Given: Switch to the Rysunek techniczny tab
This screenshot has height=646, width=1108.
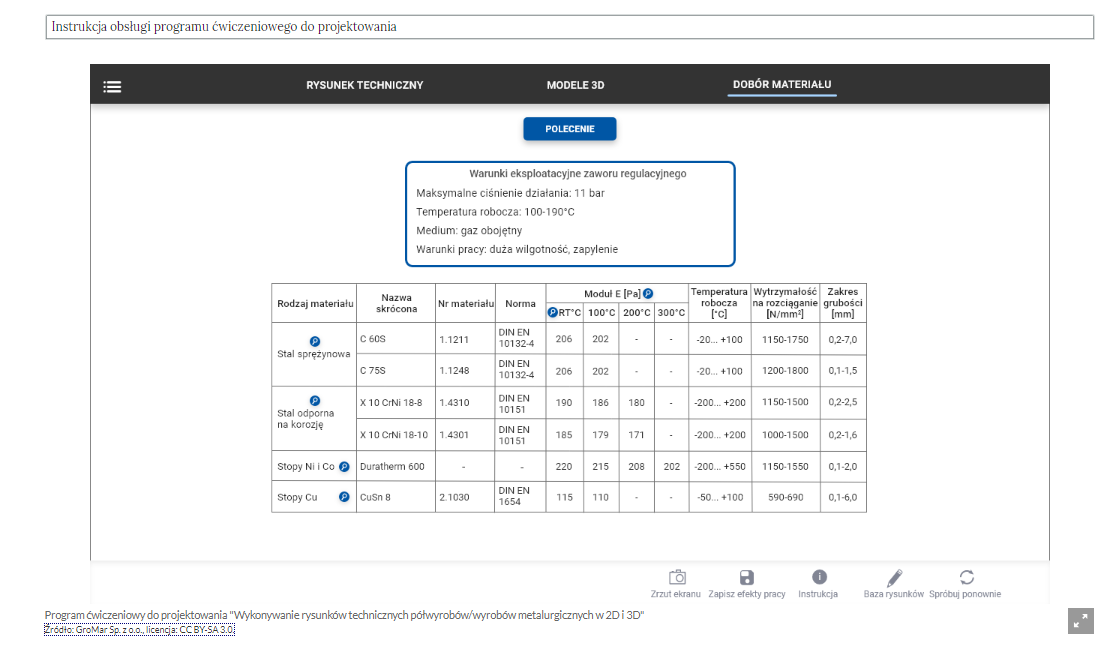Looking at the screenshot, I should point(364,85).
